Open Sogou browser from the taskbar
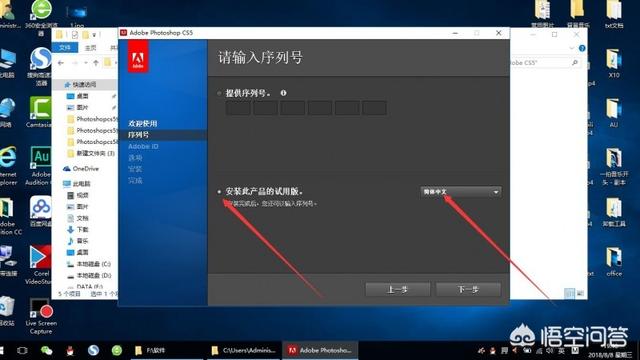Screen dimensions: 640x360 pos(93,350)
